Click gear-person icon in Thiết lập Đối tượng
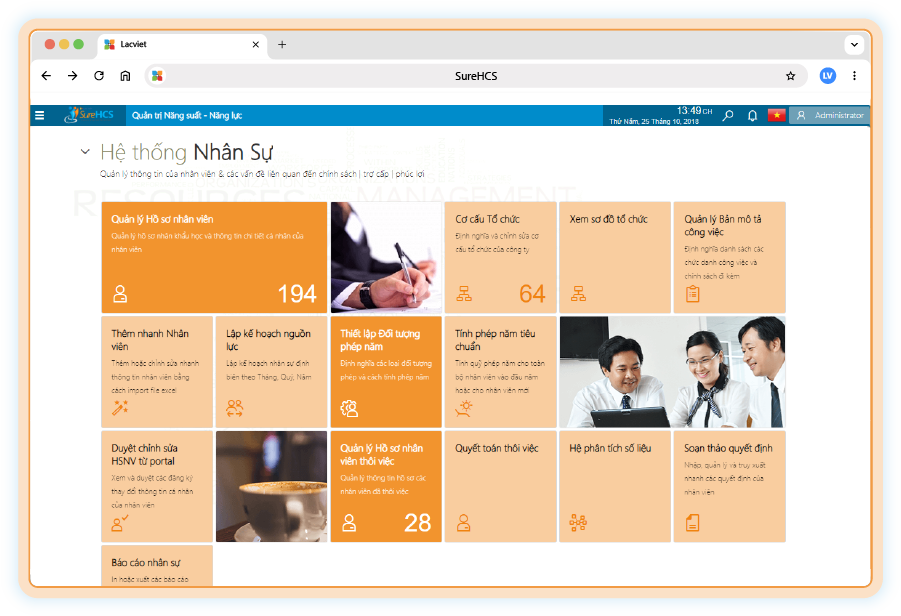 (349, 408)
